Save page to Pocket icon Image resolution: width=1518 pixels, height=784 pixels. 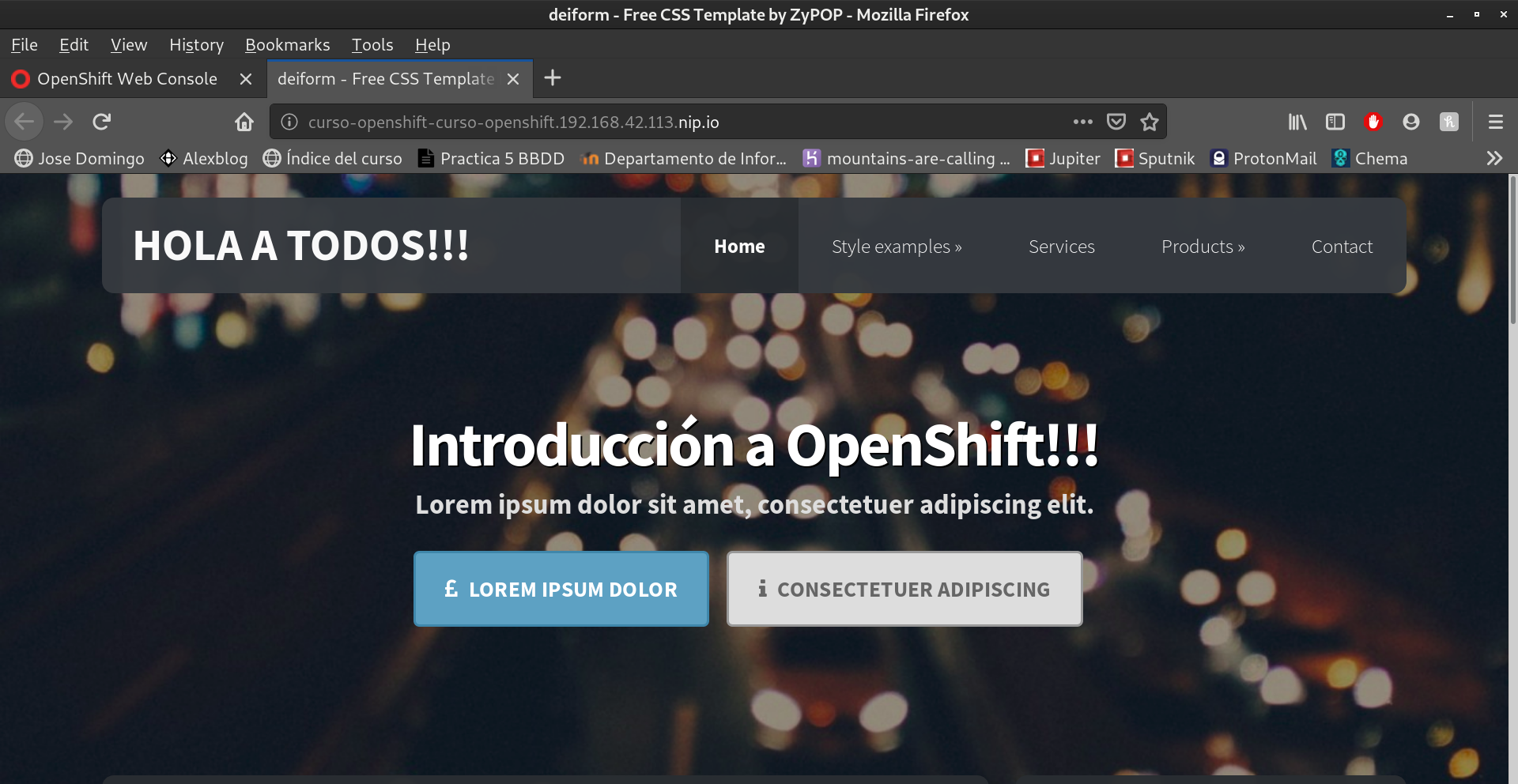pos(1116,122)
